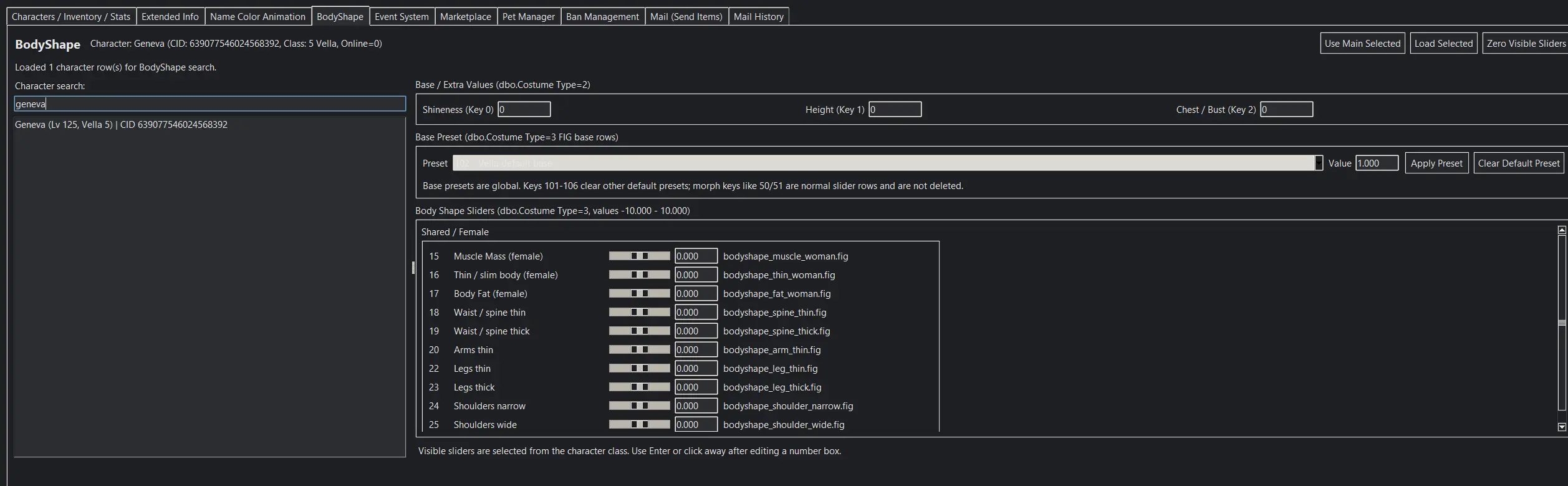
Task: Click the splitter grip between panels
Action: (413, 268)
